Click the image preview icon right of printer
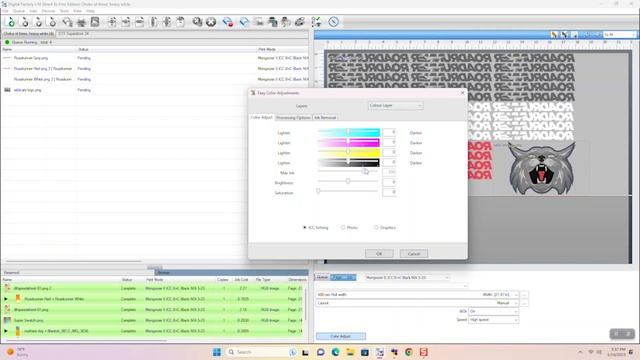 tap(95, 22)
